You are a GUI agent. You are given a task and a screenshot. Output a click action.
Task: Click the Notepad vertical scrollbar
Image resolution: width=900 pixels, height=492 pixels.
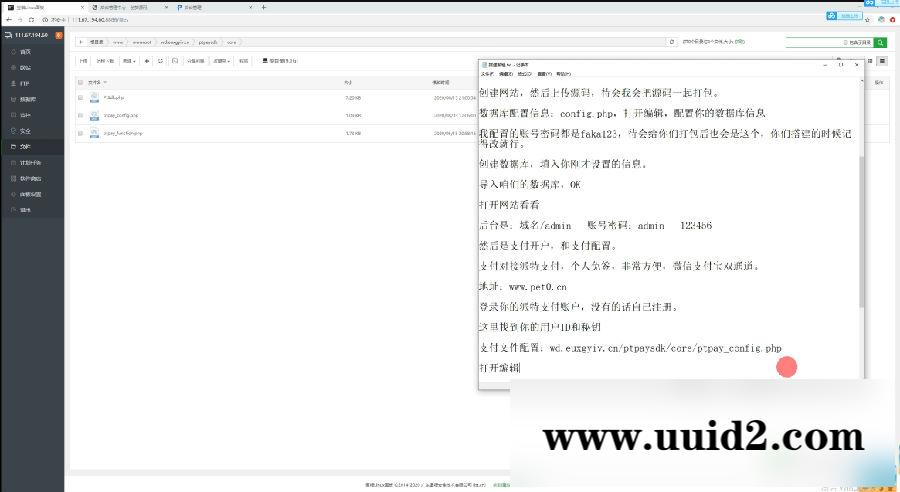click(x=862, y=230)
